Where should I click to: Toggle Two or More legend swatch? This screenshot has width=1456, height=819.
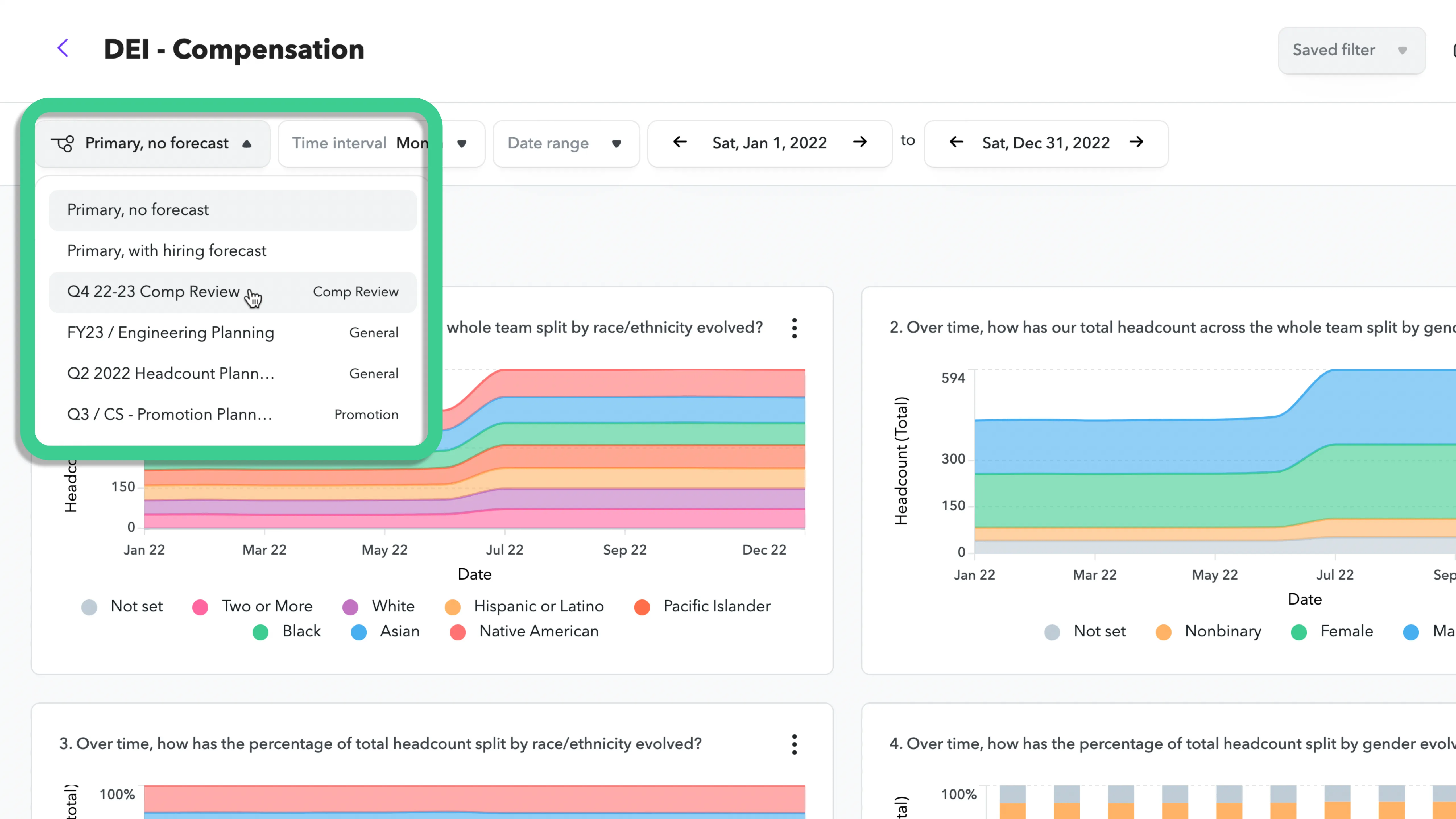(200, 607)
